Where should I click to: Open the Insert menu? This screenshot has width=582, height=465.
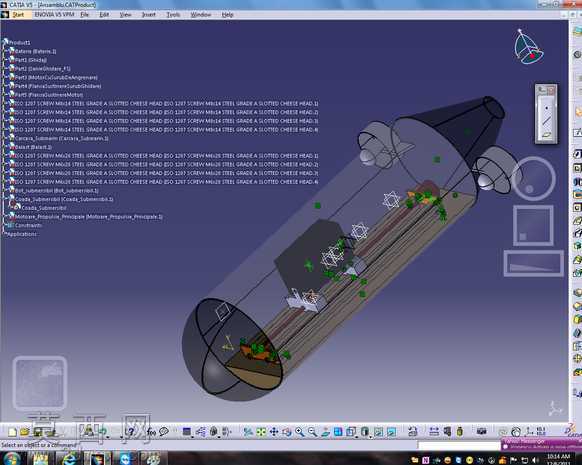coord(148,14)
